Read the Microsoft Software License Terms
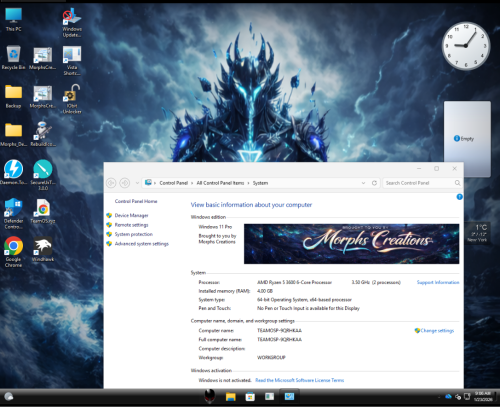This screenshot has height=407, width=500. click(300, 380)
